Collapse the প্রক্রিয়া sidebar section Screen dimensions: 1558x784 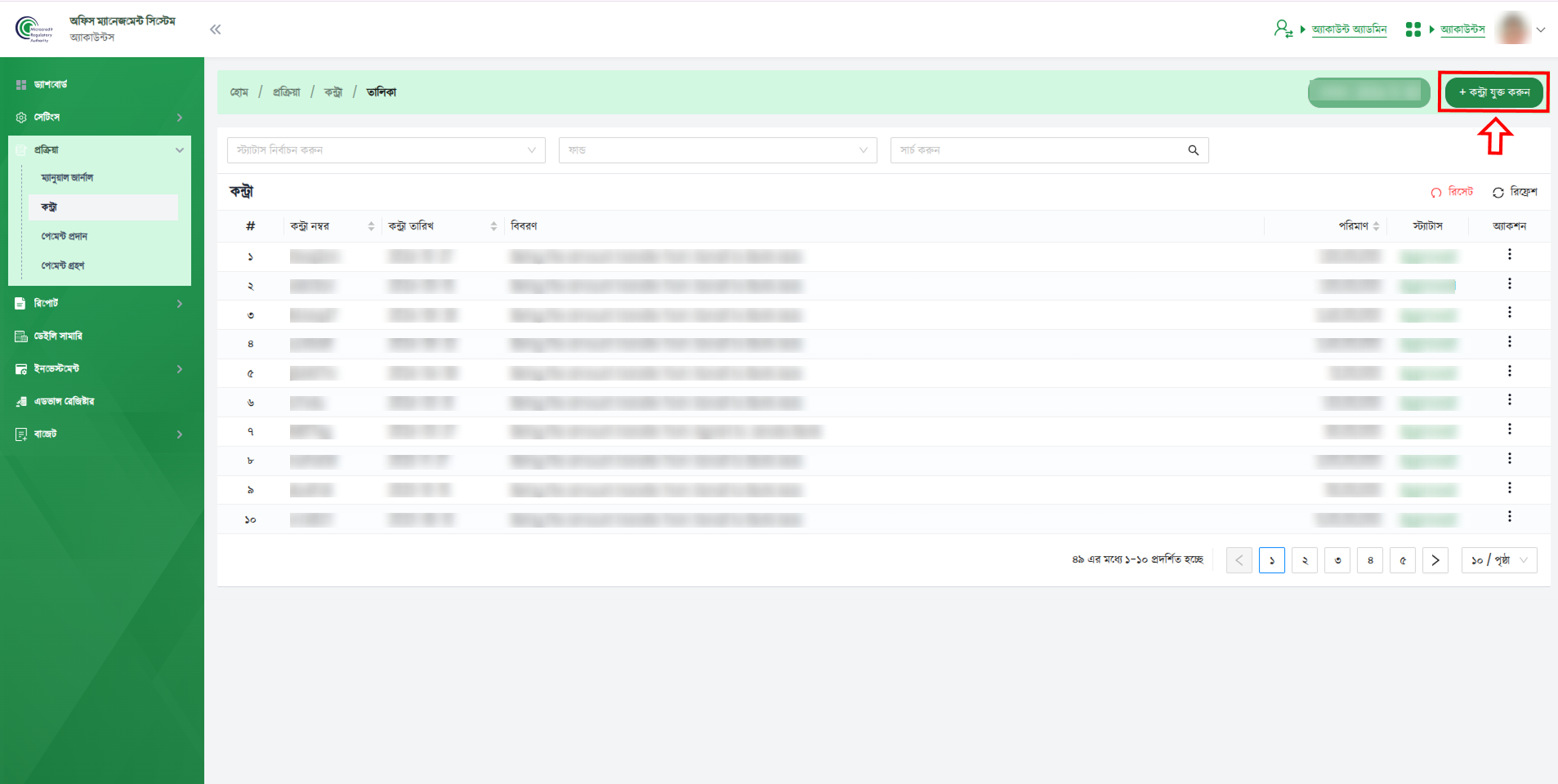click(100, 150)
